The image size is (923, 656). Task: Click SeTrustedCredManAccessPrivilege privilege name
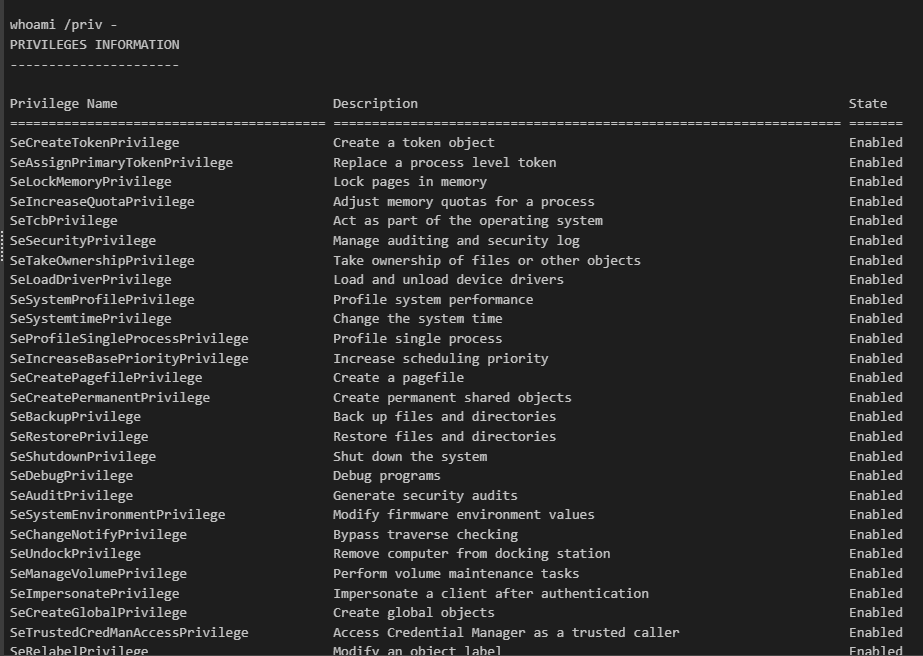(x=129, y=633)
